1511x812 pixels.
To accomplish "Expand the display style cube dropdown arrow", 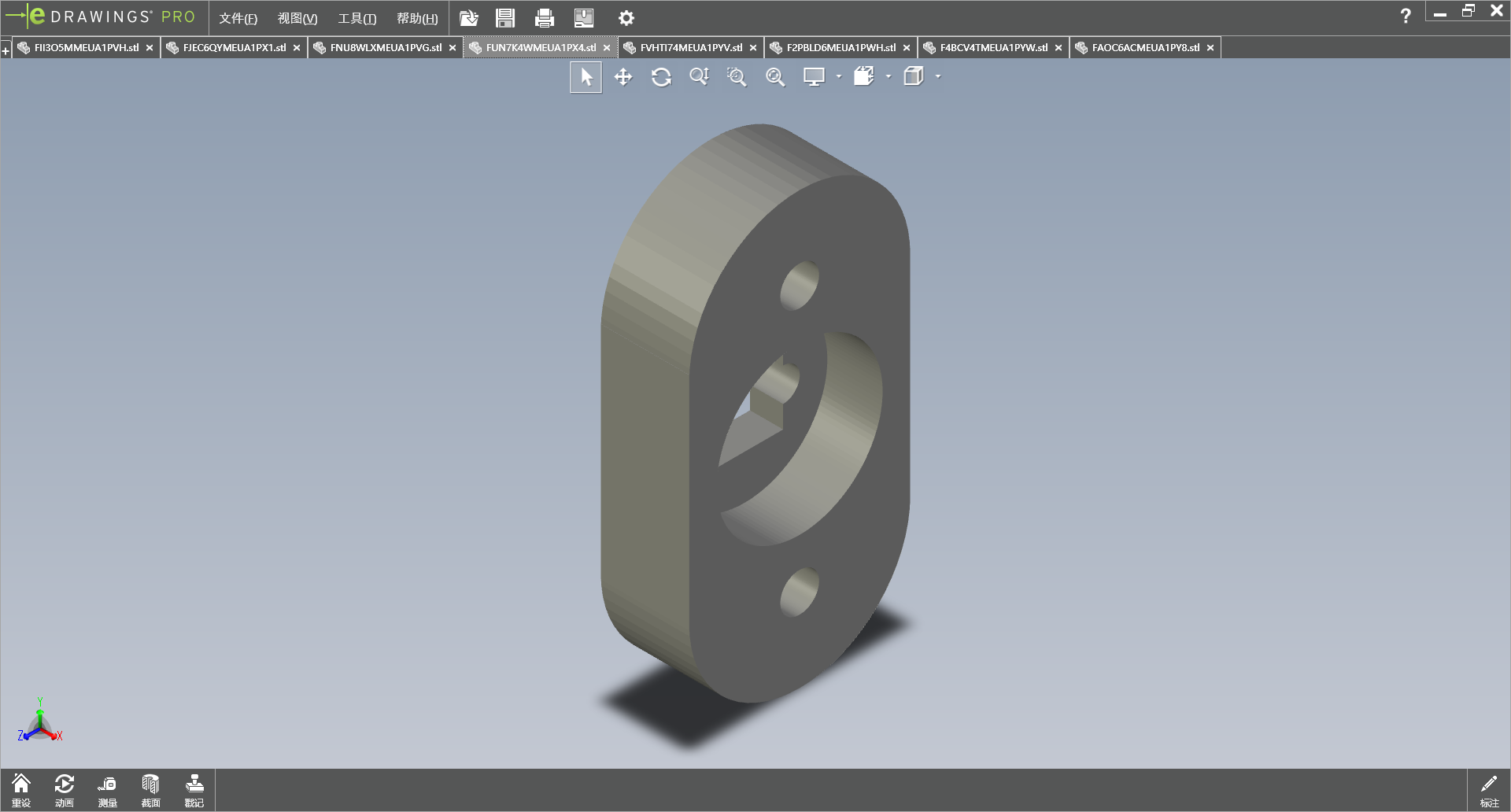I will point(938,77).
